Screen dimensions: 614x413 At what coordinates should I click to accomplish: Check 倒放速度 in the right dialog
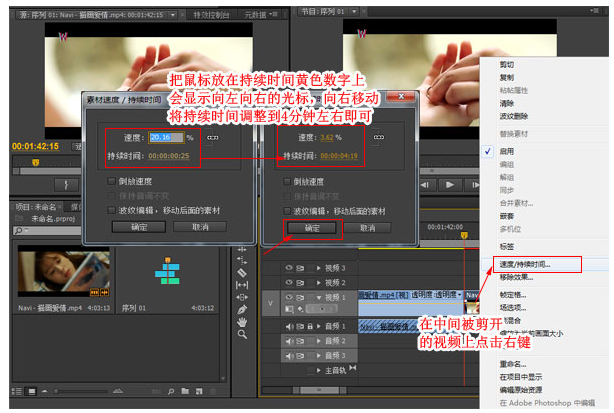pos(287,181)
